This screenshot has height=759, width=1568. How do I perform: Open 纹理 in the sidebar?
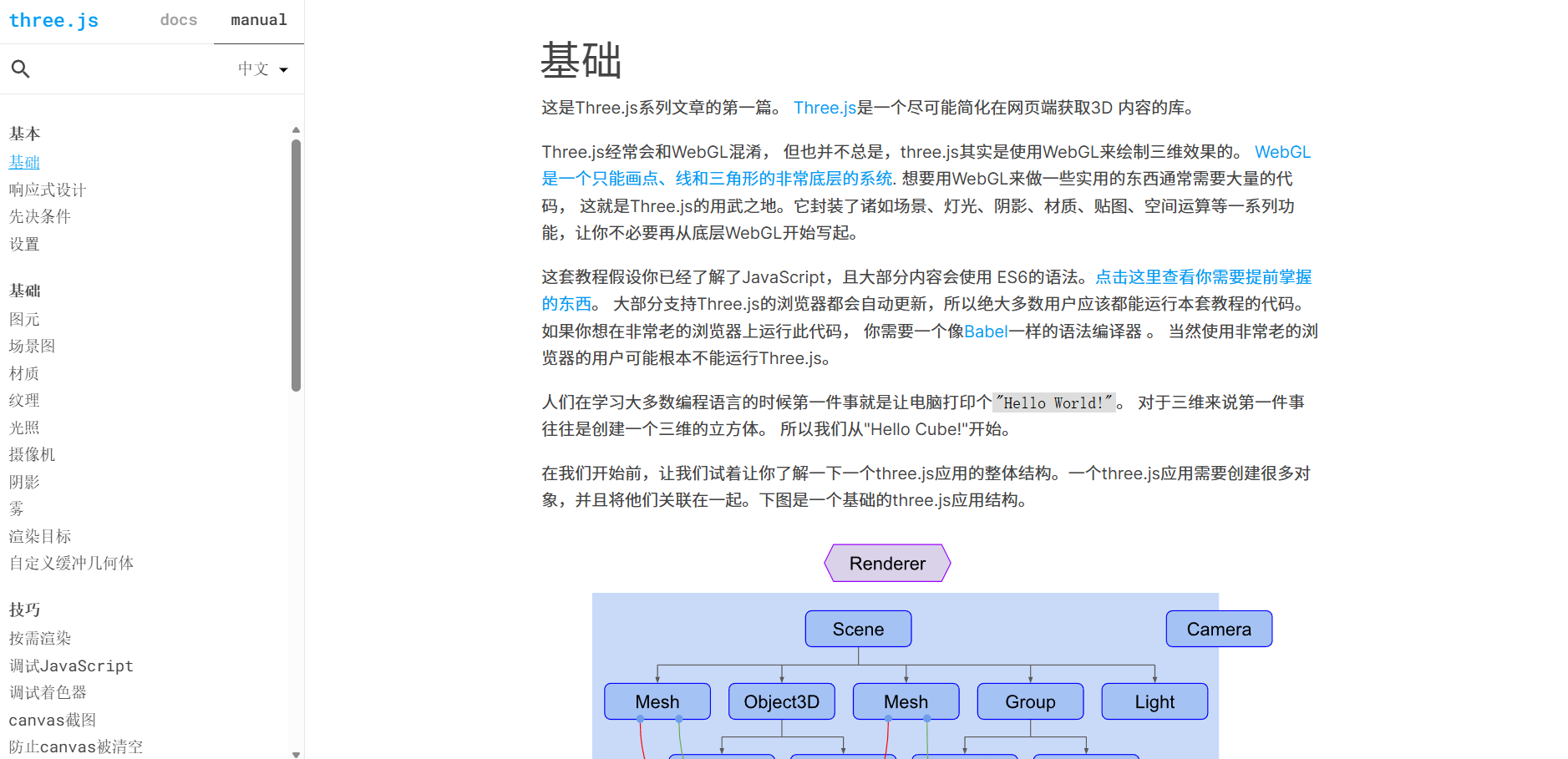click(24, 400)
